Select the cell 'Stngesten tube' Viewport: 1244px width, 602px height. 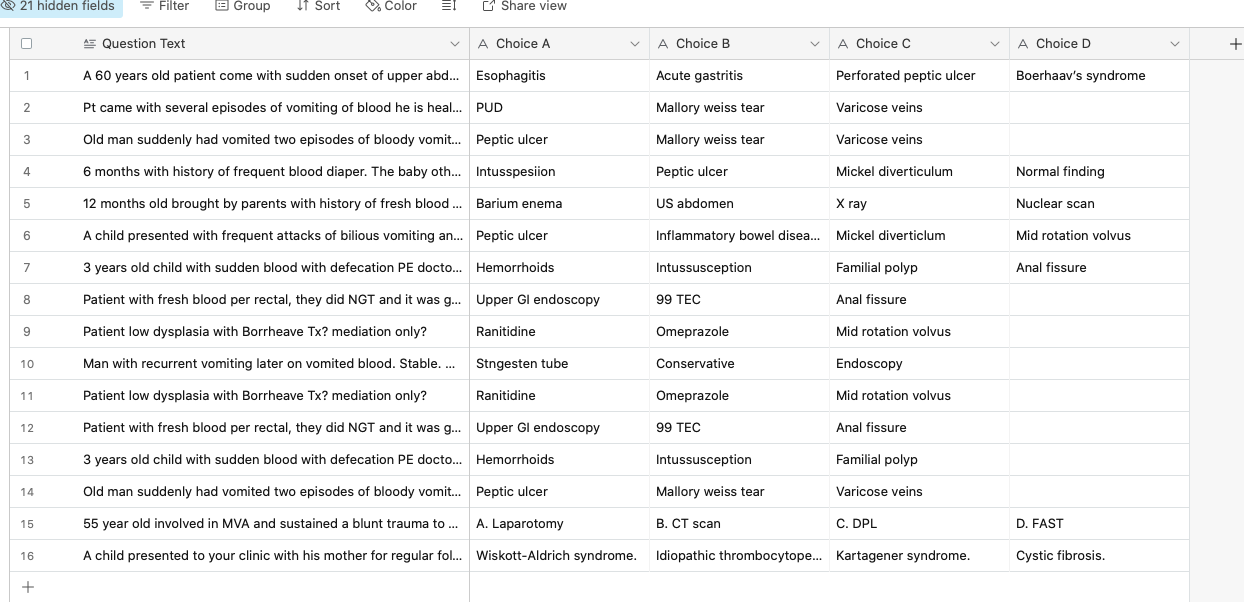pyautogui.click(x=559, y=364)
